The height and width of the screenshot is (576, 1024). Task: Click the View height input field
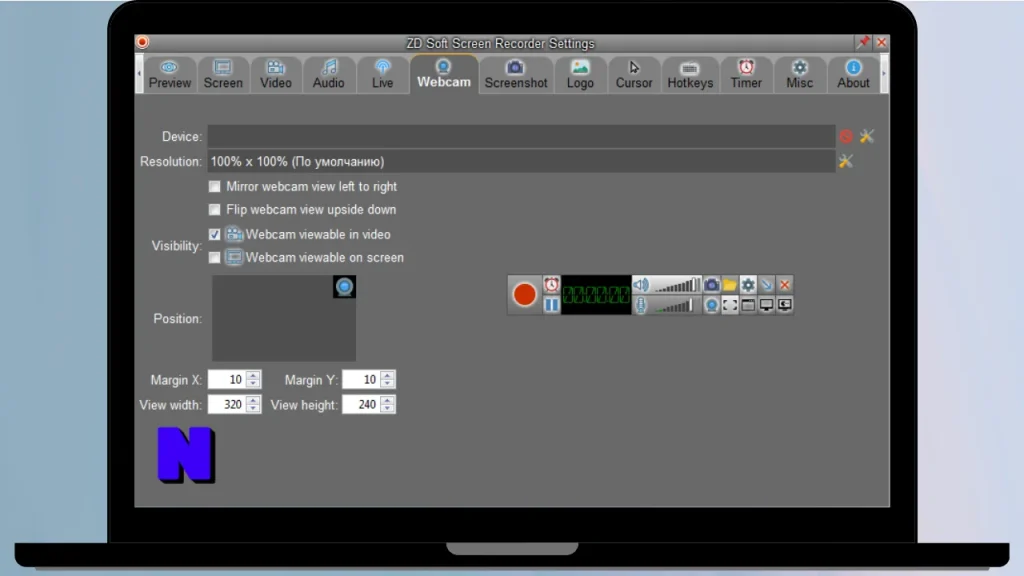pos(360,404)
